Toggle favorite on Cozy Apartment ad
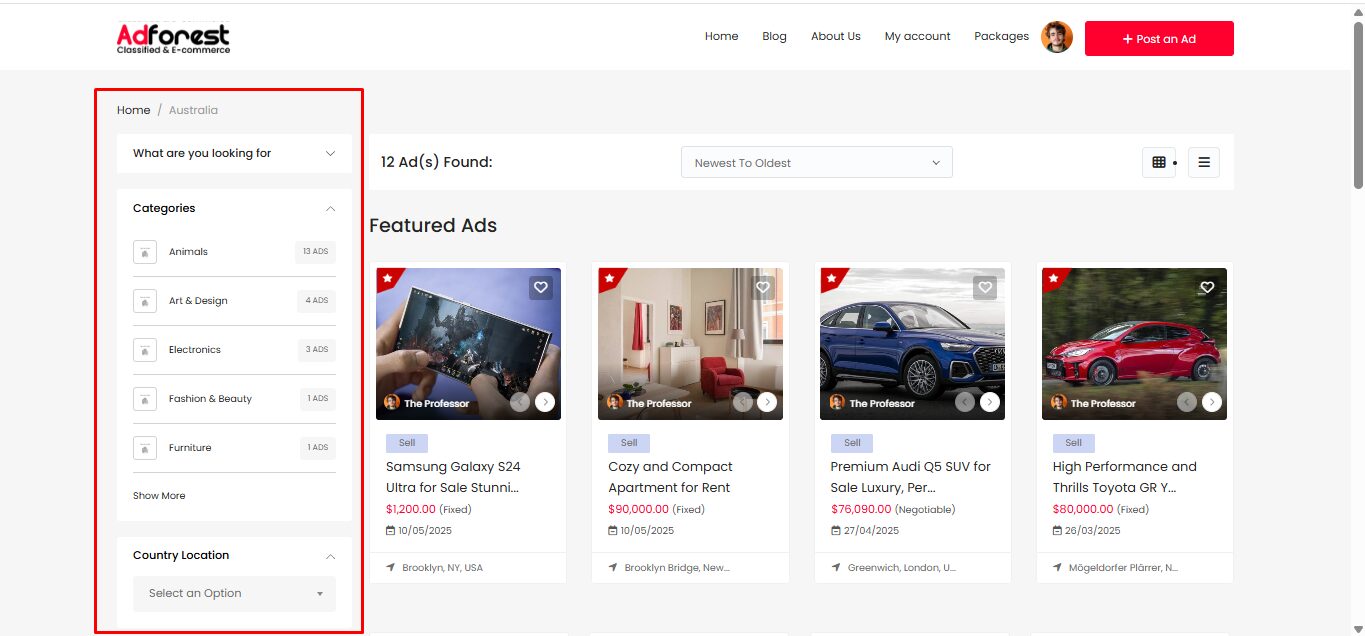 pos(763,288)
